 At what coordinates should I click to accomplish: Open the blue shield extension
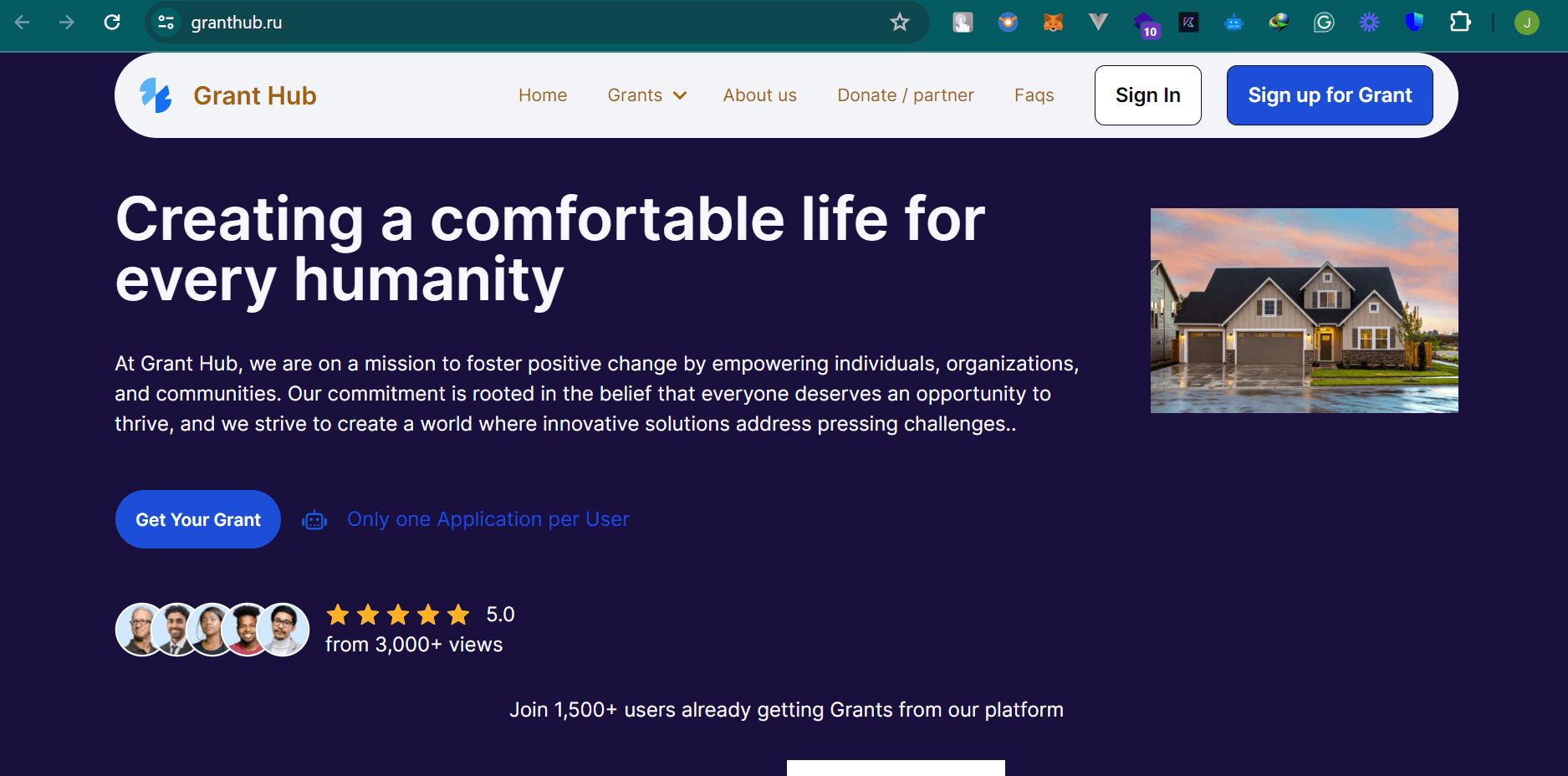click(x=1414, y=23)
